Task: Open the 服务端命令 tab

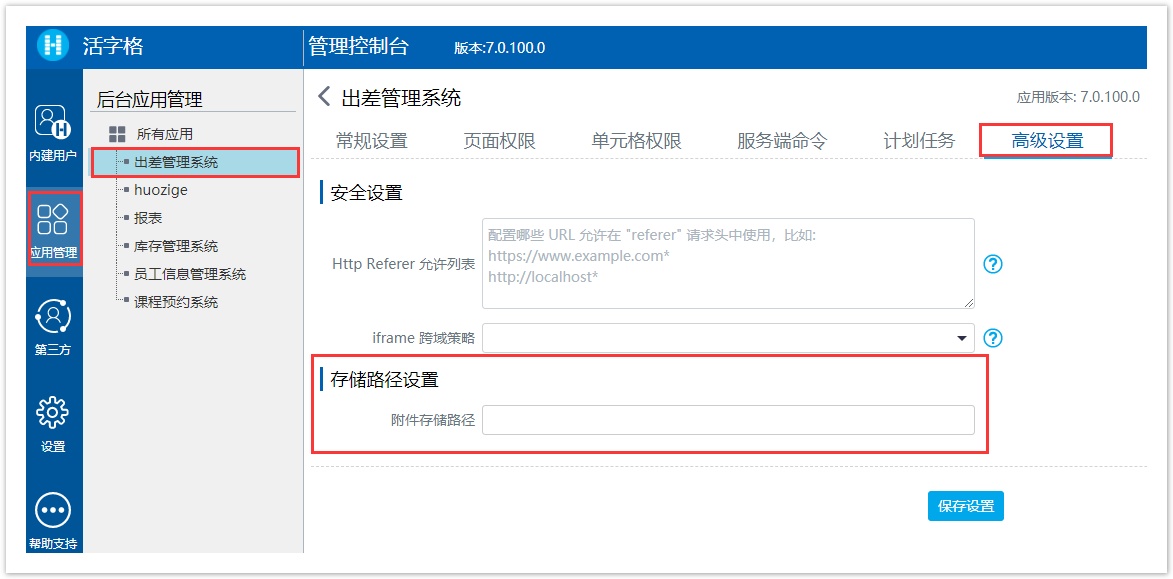Action: click(782, 141)
